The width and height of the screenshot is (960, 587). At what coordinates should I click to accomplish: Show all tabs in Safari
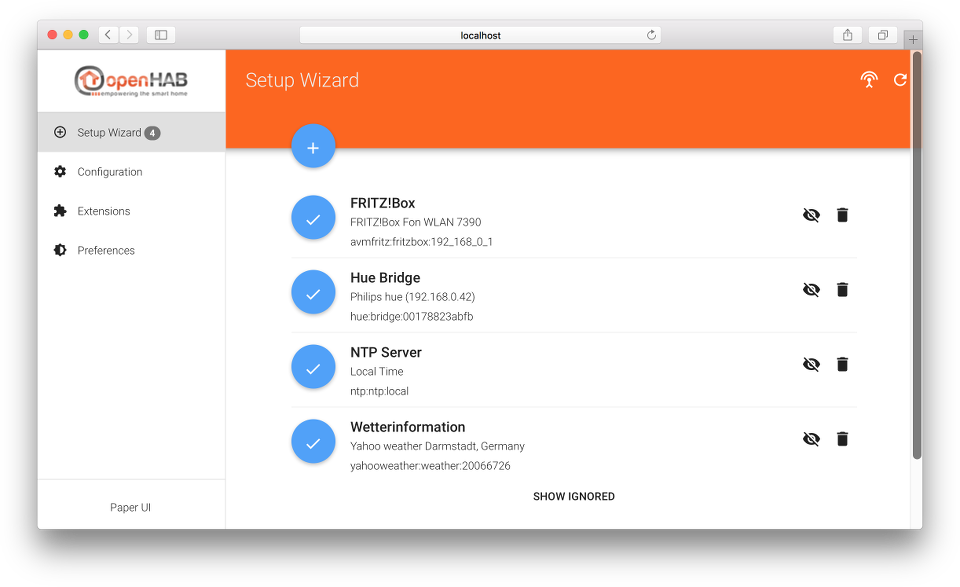pyautogui.click(x=883, y=35)
